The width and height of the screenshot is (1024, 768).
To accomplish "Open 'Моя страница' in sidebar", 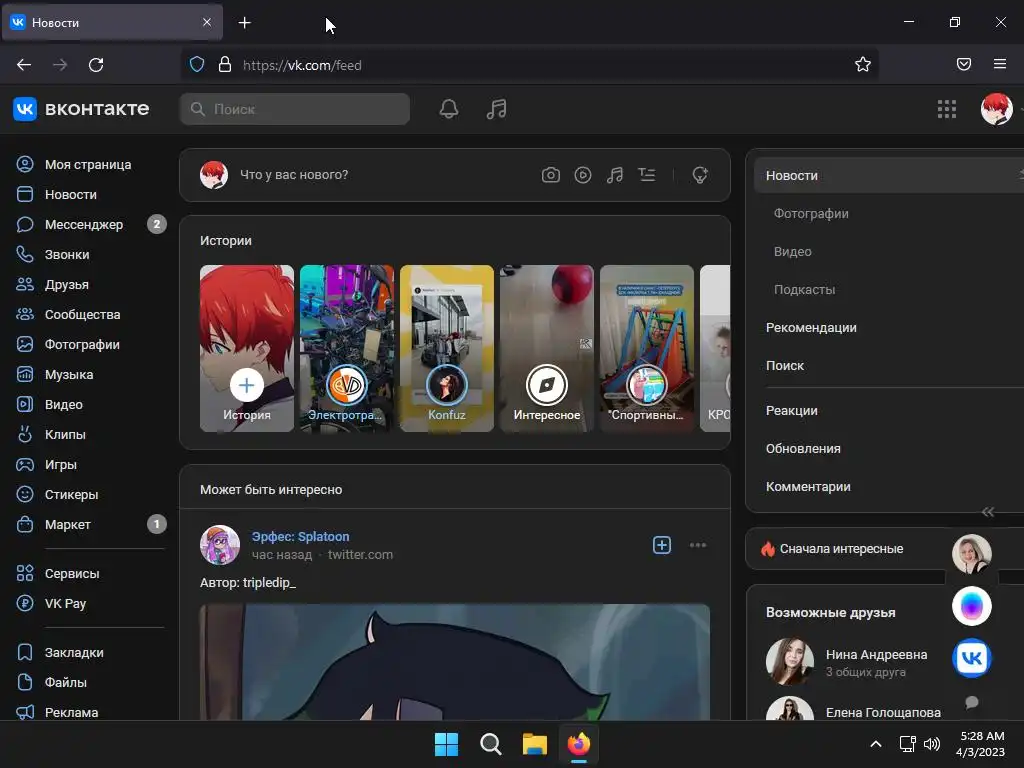I will point(90,165).
